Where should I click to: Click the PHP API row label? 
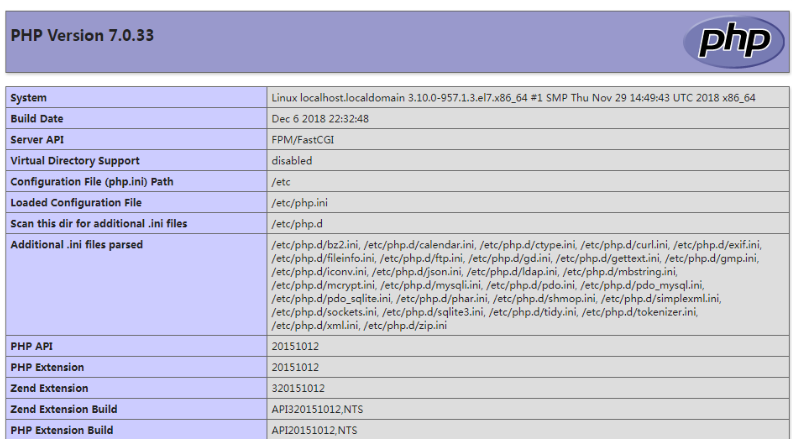tap(32, 346)
